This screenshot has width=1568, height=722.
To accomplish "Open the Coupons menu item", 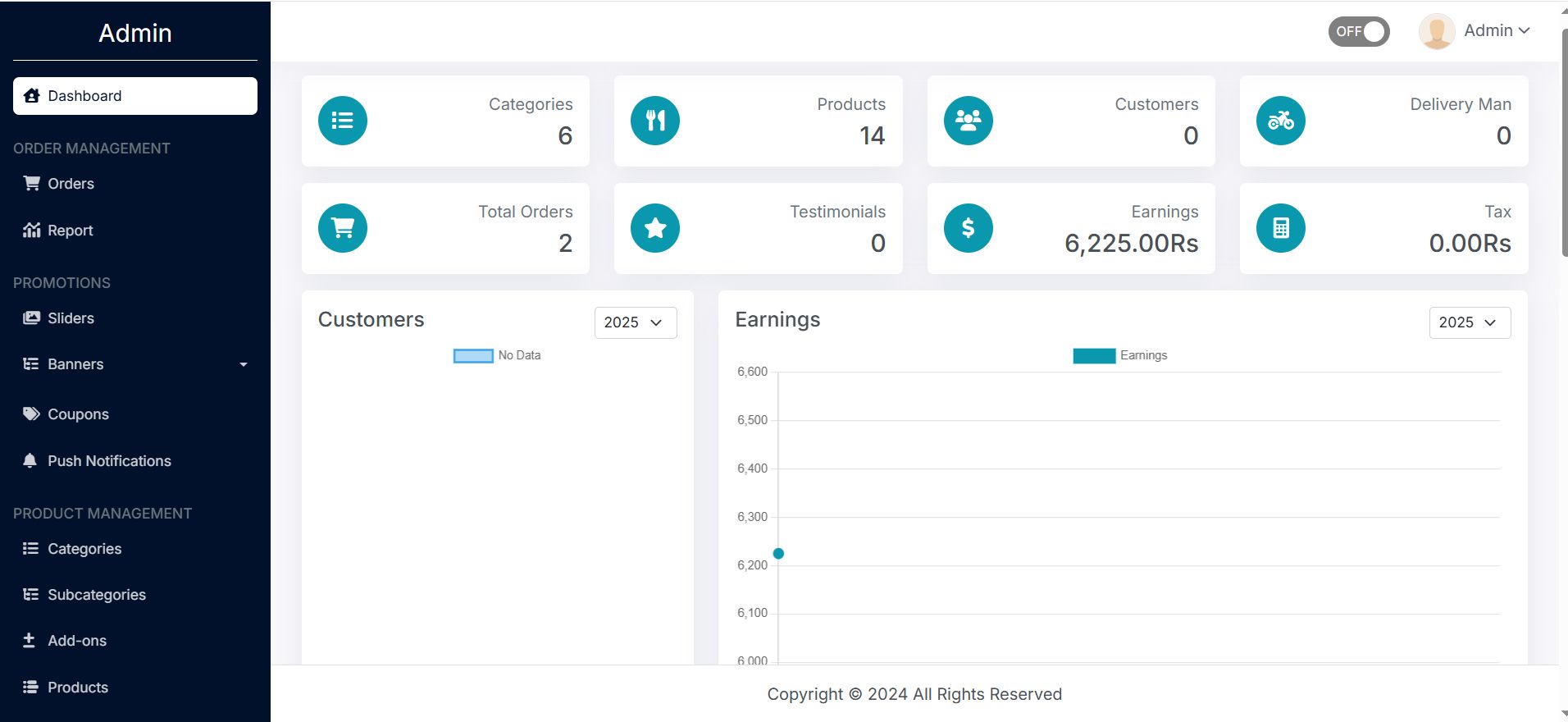I will (x=78, y=414).
